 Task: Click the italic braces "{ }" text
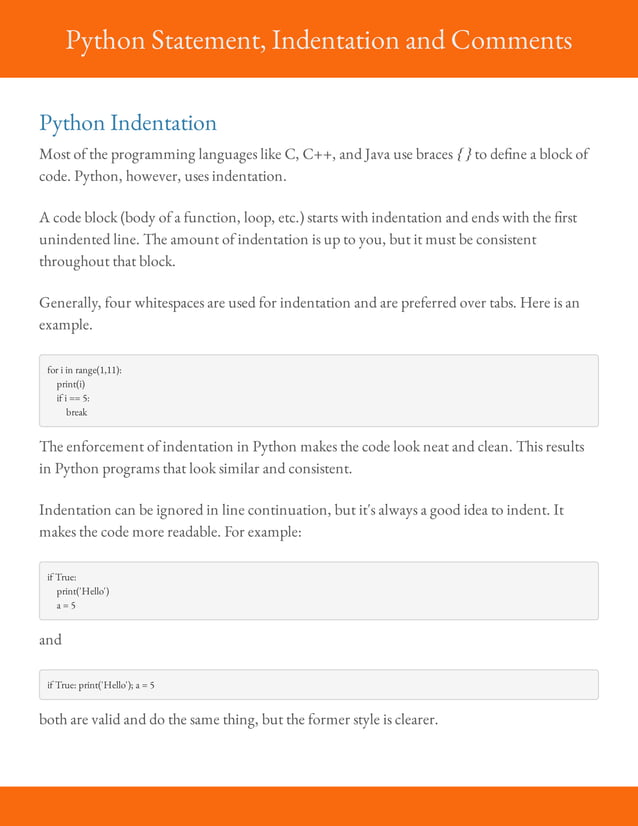[464, 154]
